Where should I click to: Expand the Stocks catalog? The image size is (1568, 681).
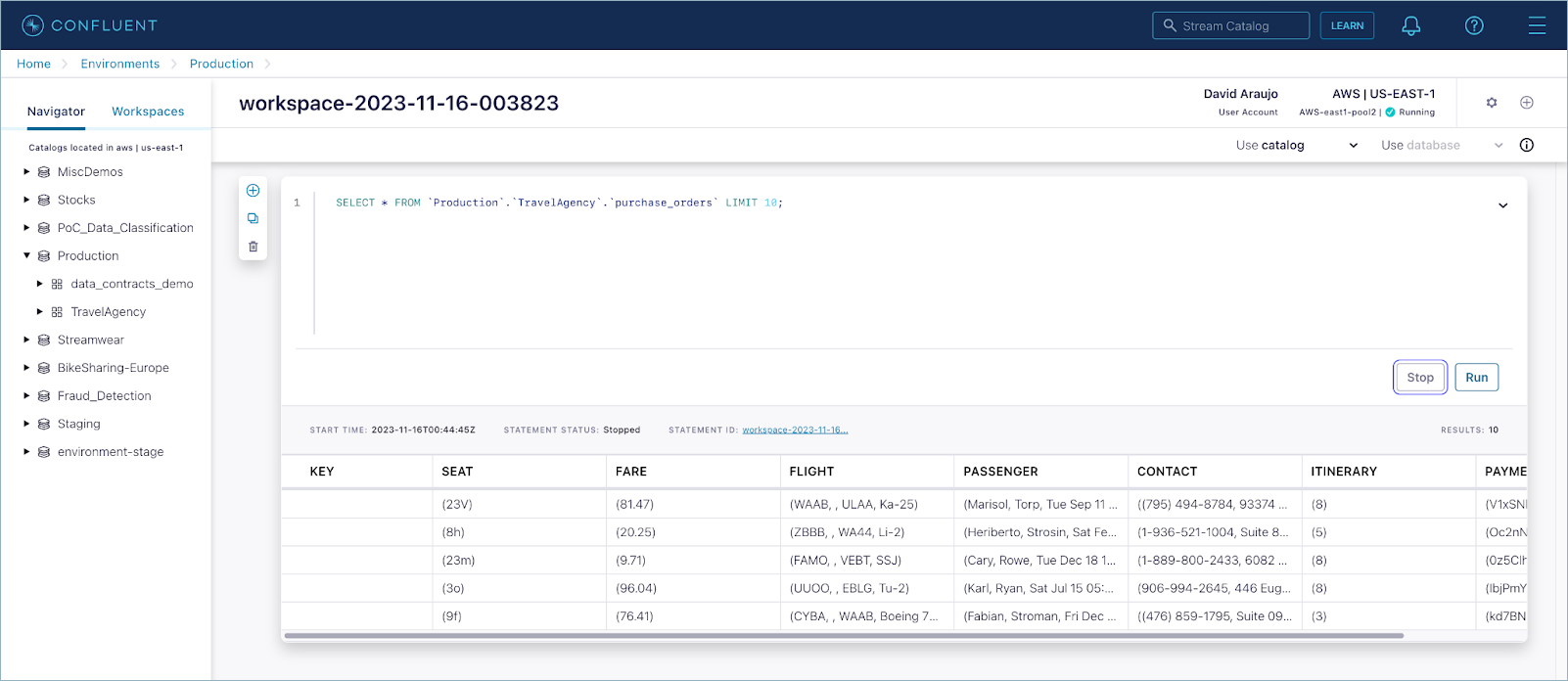(26, 200)
